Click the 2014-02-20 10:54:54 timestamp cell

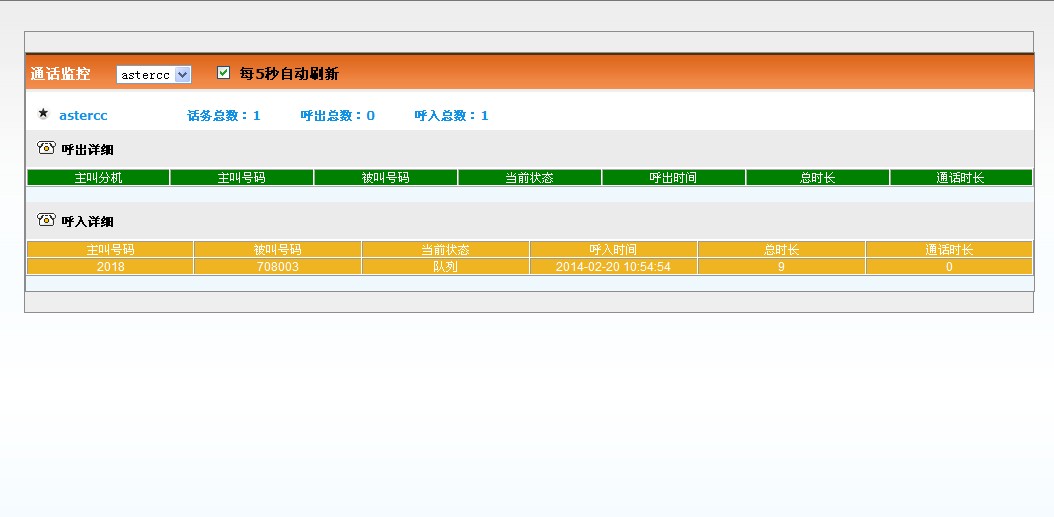(613, 267)
